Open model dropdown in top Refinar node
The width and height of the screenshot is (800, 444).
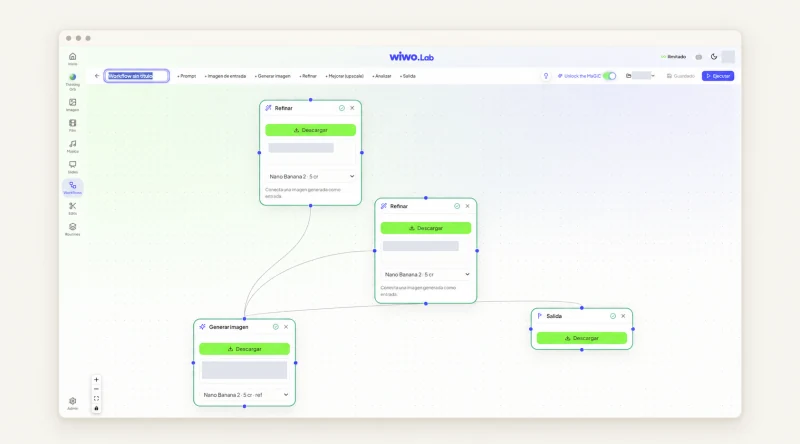311,177
